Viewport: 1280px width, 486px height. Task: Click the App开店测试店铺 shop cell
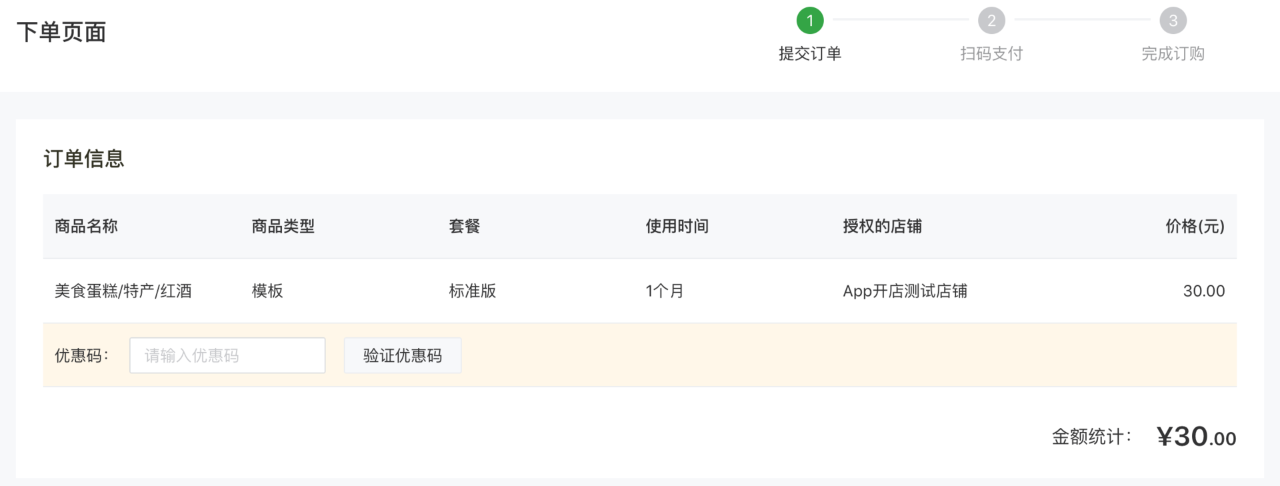pyautogui.click(x=905, y=291)
